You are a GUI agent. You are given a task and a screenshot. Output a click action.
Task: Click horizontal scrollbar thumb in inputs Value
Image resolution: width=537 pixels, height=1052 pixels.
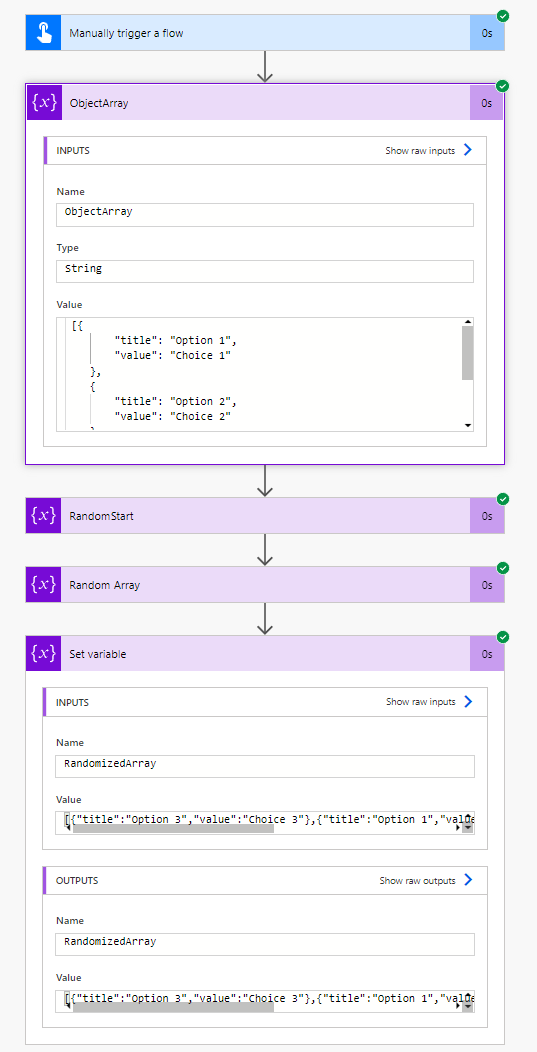173,829
